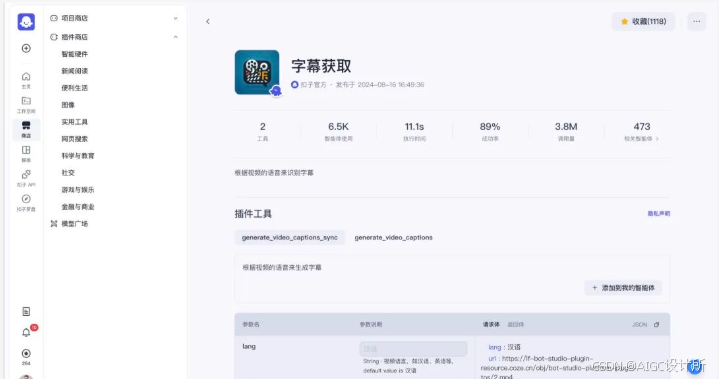Click the 89% 成功率 stat
Image resolution: width=719 pixels, height=379 pixels.
[490, 131]
